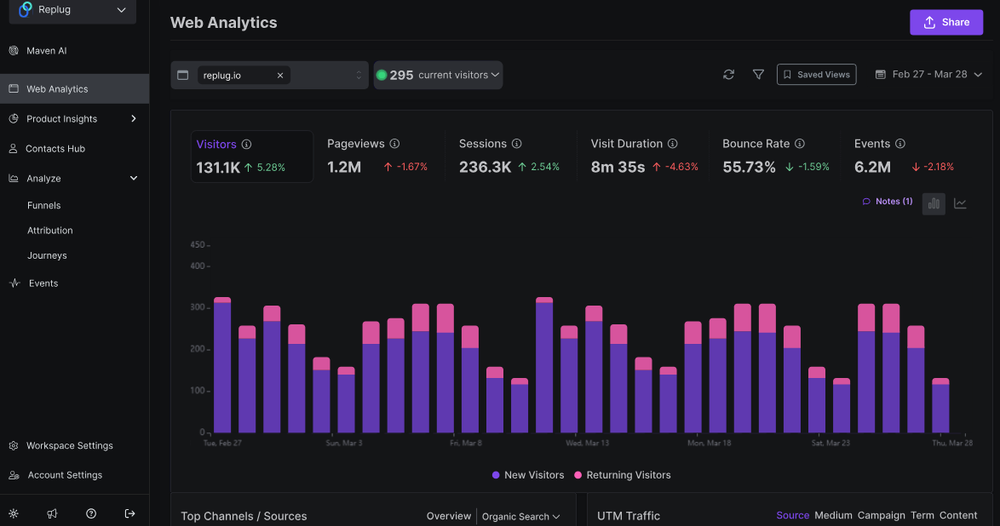Open the Organic Search dropdown
This screenshot has height=526, width=1000.
click(x=521, y=516)
